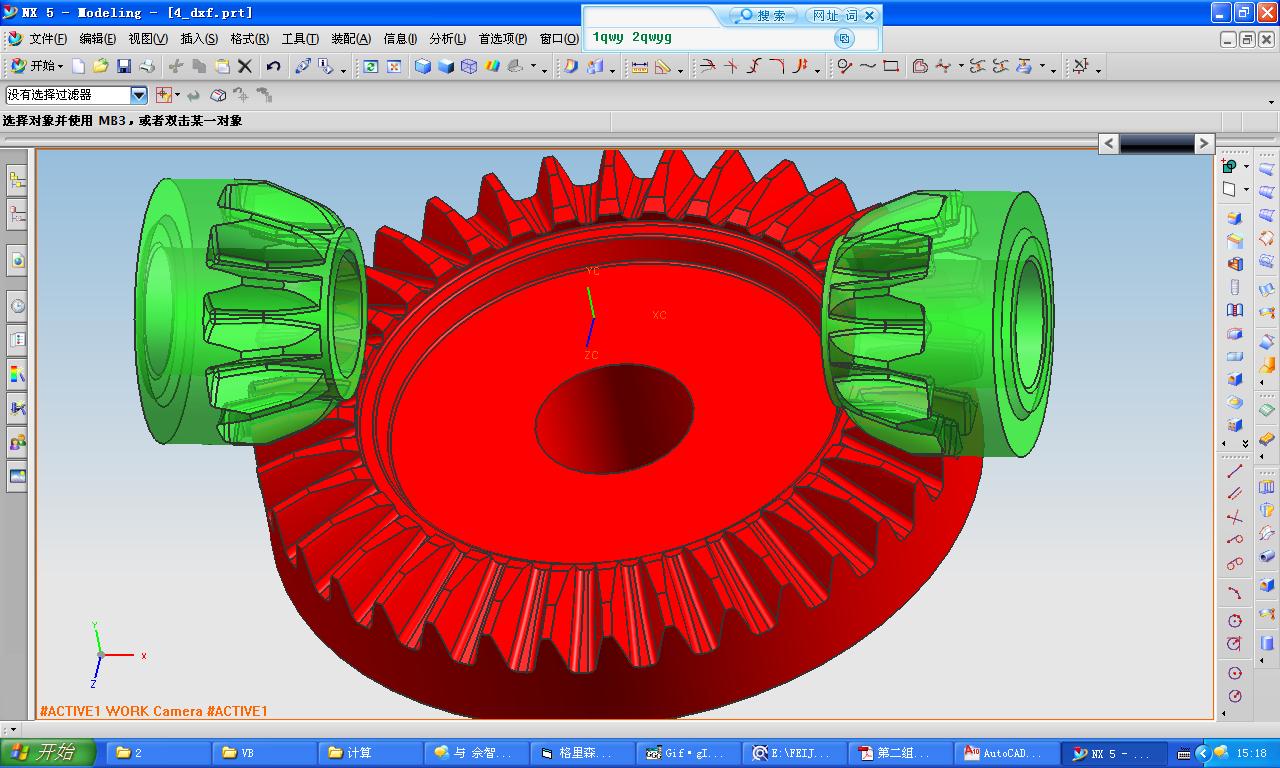This screenshot has width=1280, height=768.
Task: Click the Measure angle icon
Action: tap(663, 66)
